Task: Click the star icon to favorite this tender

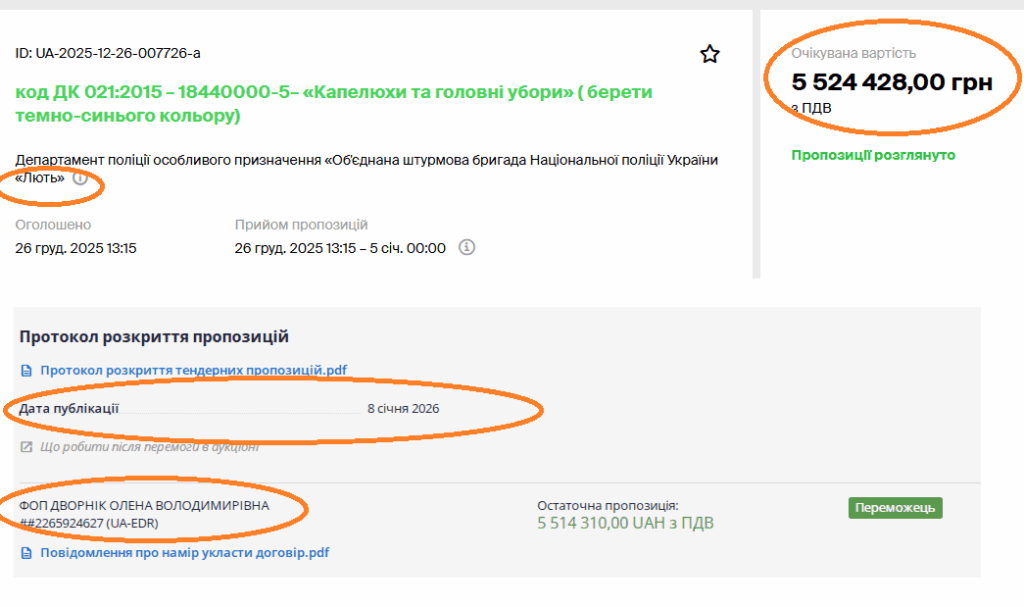Action: [710, 54]
